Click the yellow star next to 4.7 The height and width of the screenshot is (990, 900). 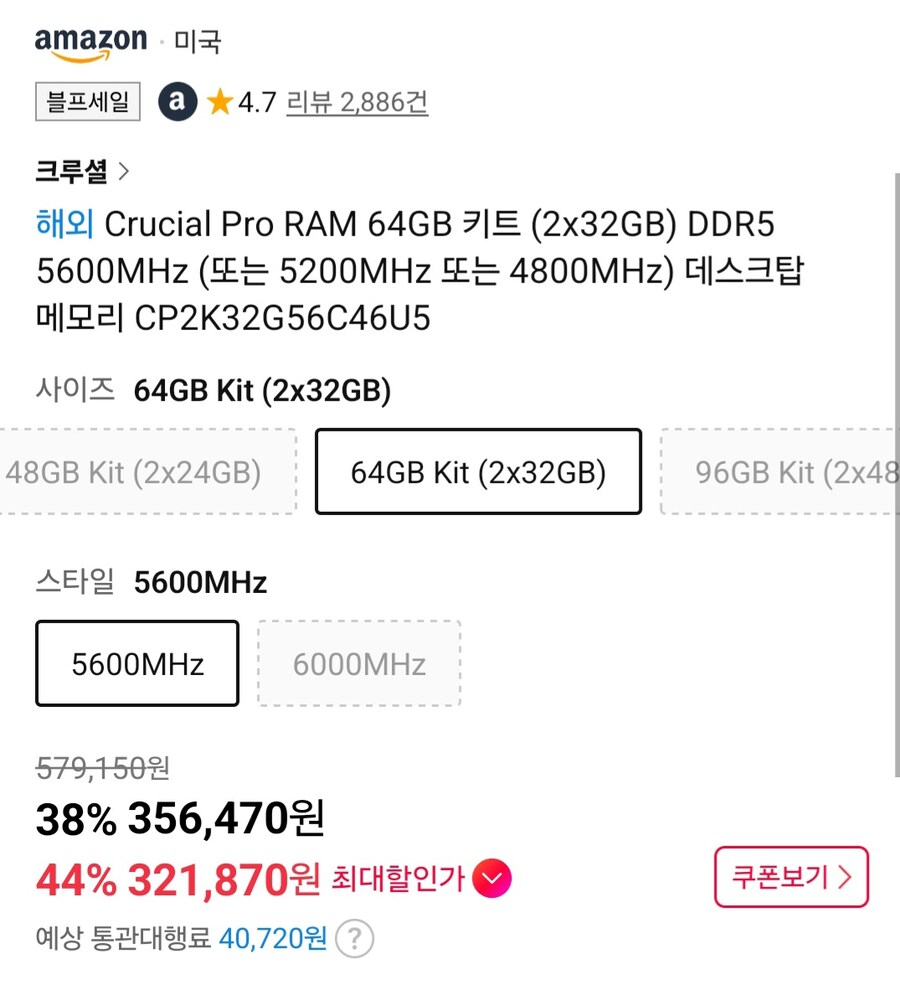(218, 101)
